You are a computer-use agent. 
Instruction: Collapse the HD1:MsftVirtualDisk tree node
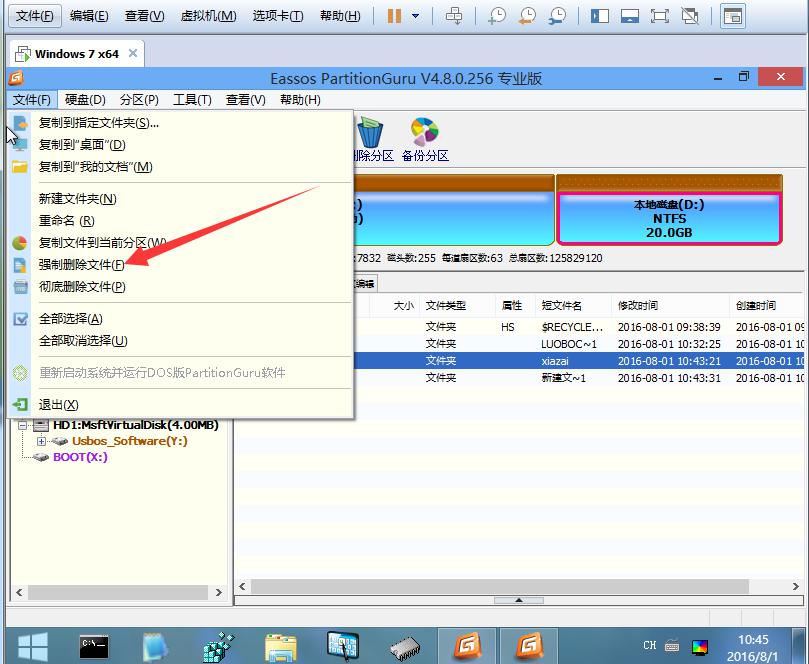pyautogui.click(x=24, y=425)
